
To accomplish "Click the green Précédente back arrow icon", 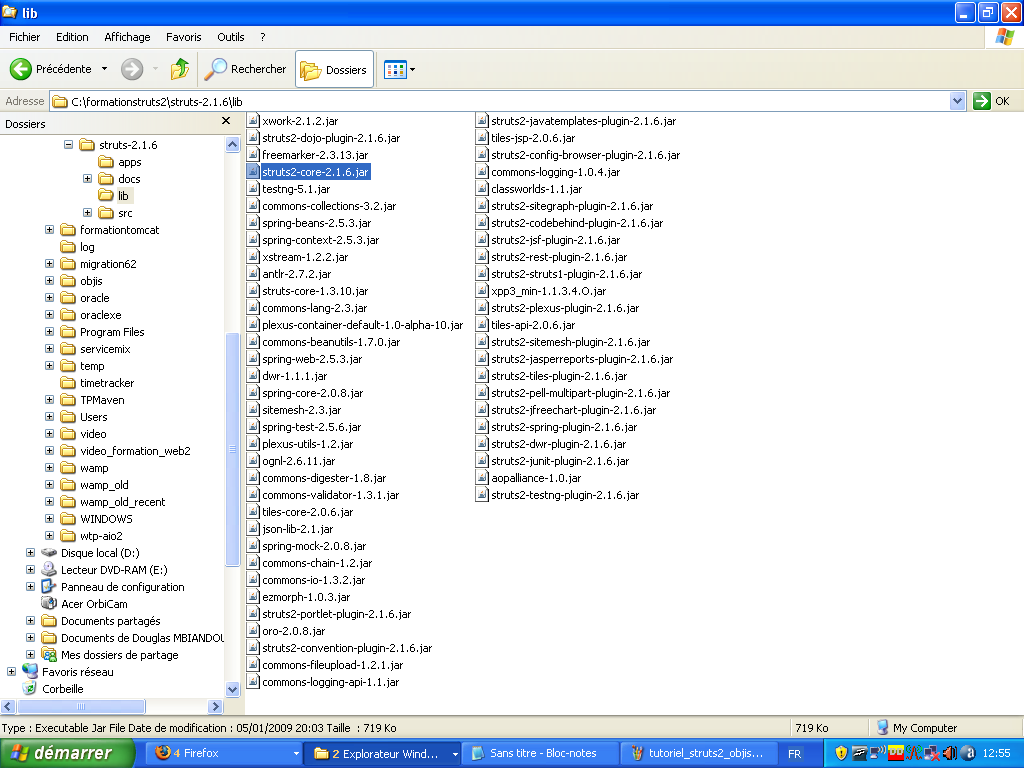I will tap(21, 69).
